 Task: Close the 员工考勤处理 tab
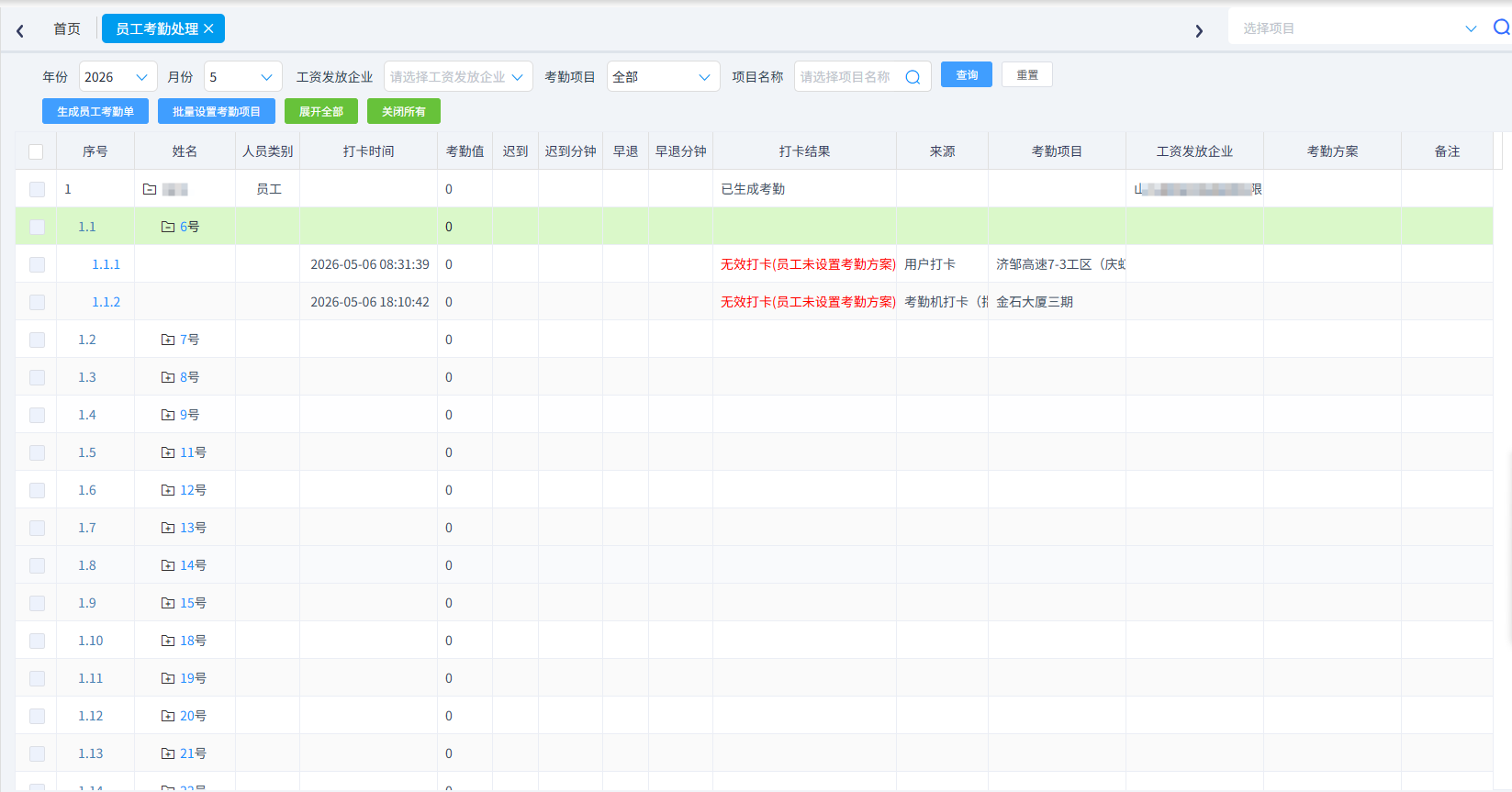click(x=208, y=28)
